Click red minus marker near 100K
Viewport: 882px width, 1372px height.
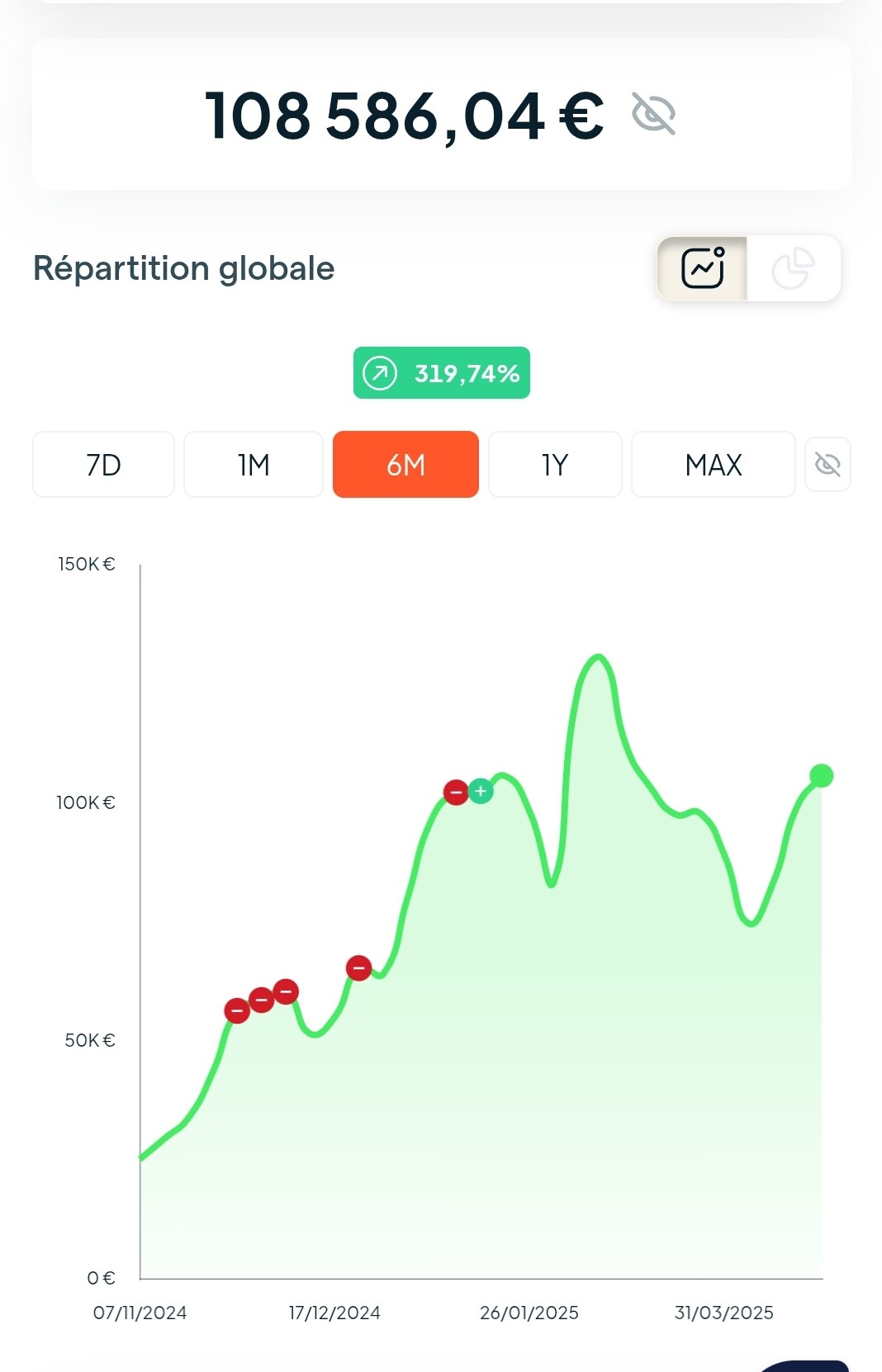click(456, 792)
